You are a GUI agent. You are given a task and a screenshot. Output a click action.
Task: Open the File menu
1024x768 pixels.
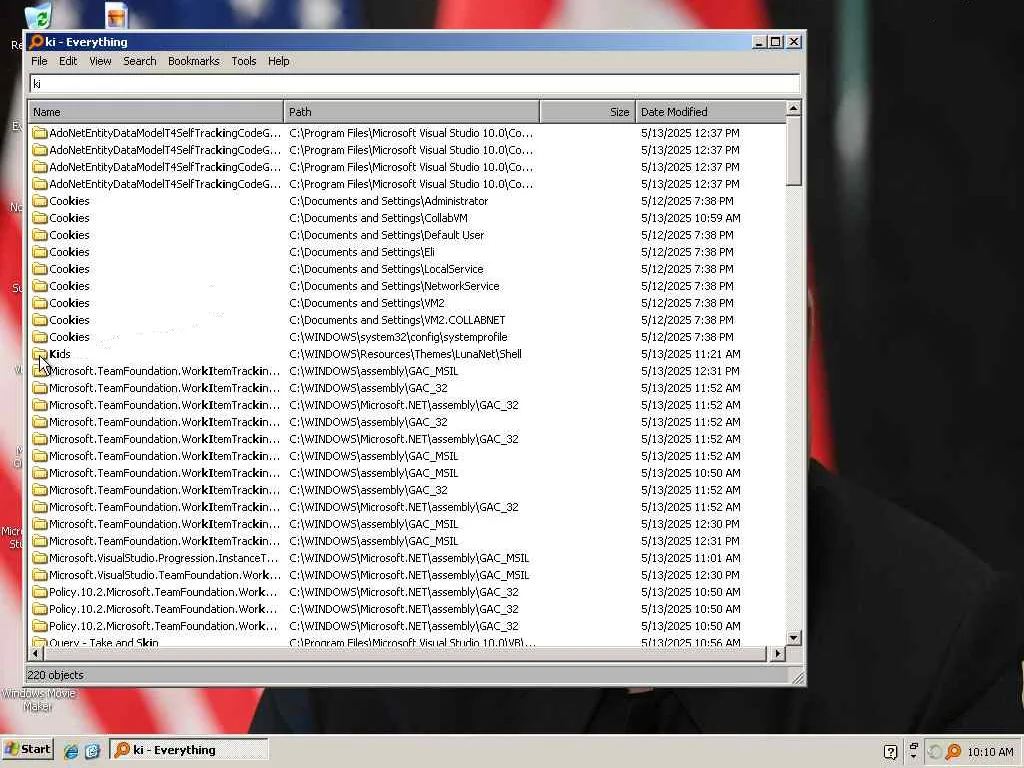[39, 61]
